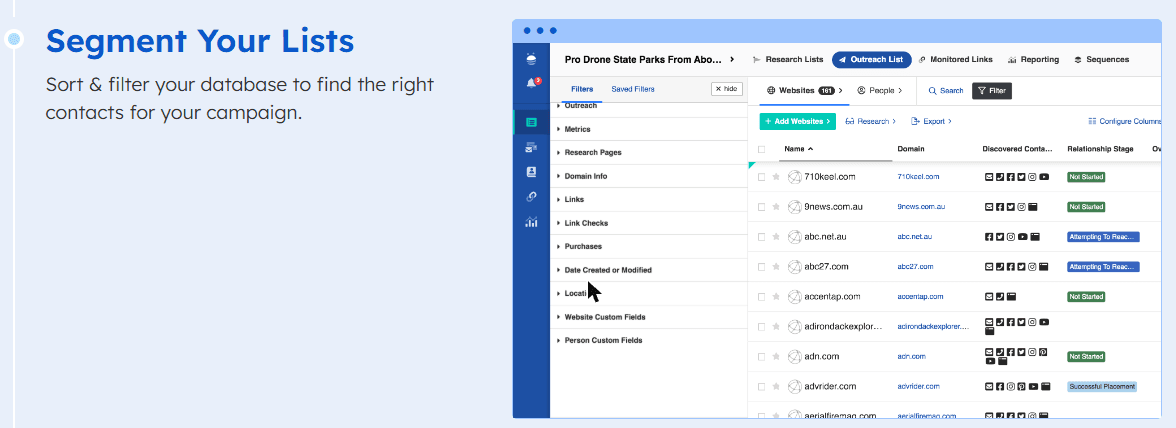The height and width of the screenshot is (428, 1176).
Task: Sort by the Name column header
Action: tap(799, 149)
